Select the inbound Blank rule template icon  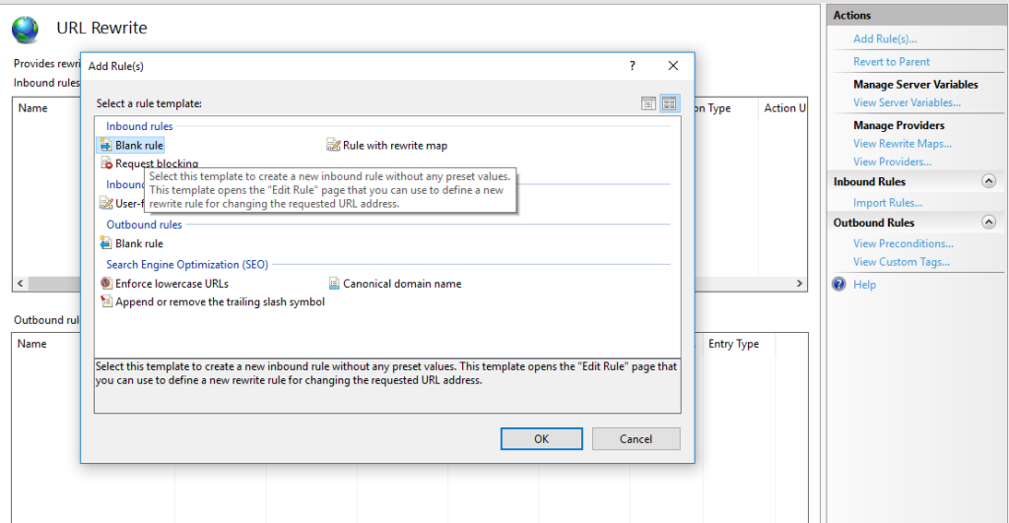pyautogui.click(x=106, y=146)
